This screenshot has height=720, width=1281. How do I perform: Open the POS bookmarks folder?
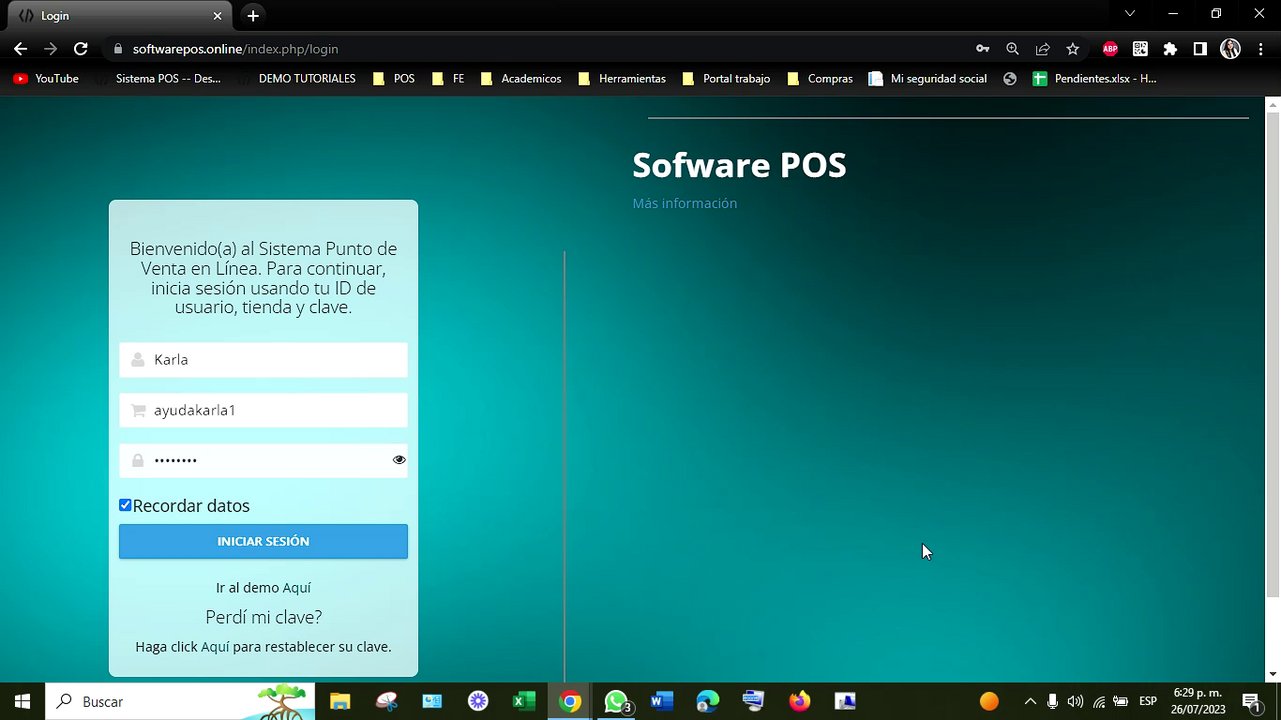click(393, 78)
